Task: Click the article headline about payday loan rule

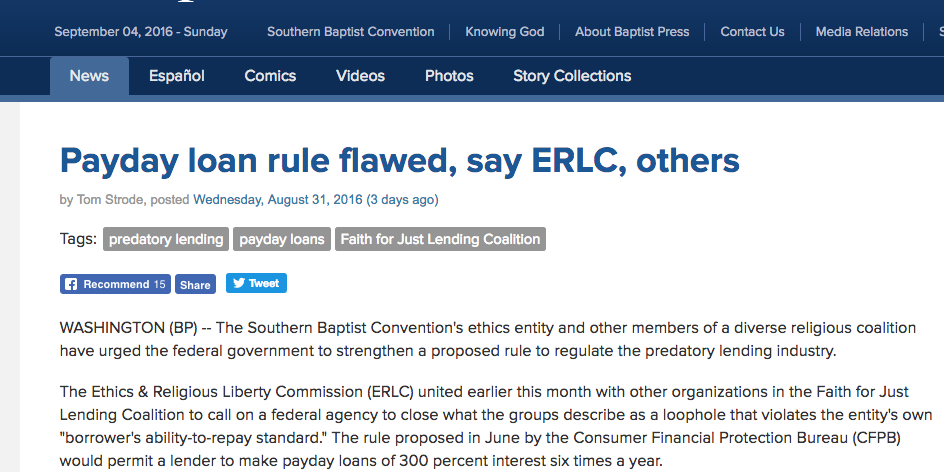Action: 399,160
